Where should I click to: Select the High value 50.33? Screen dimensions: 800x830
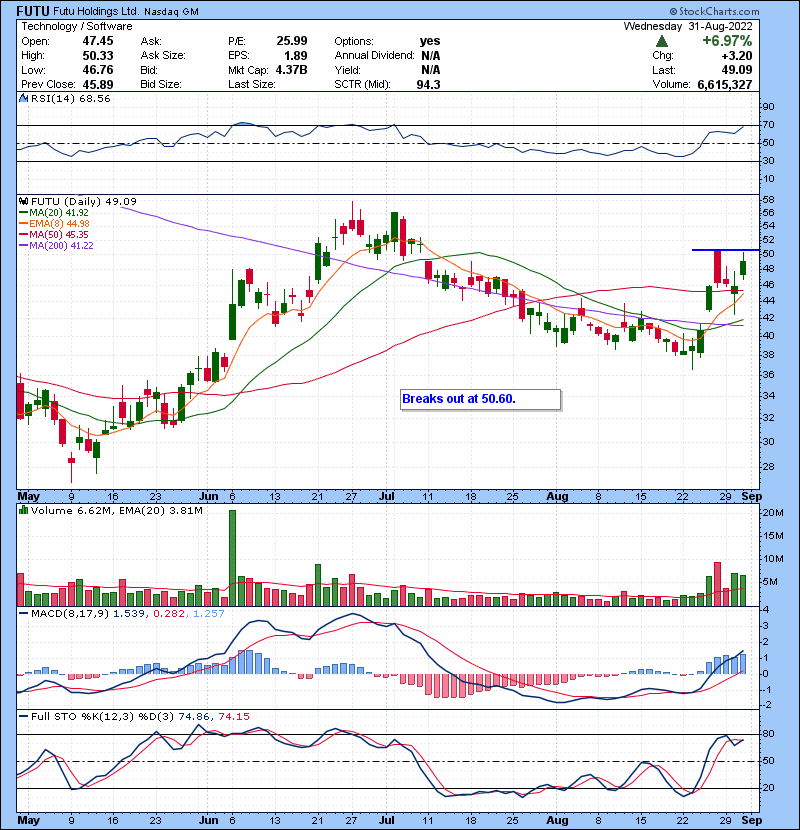tap(97, 55)
